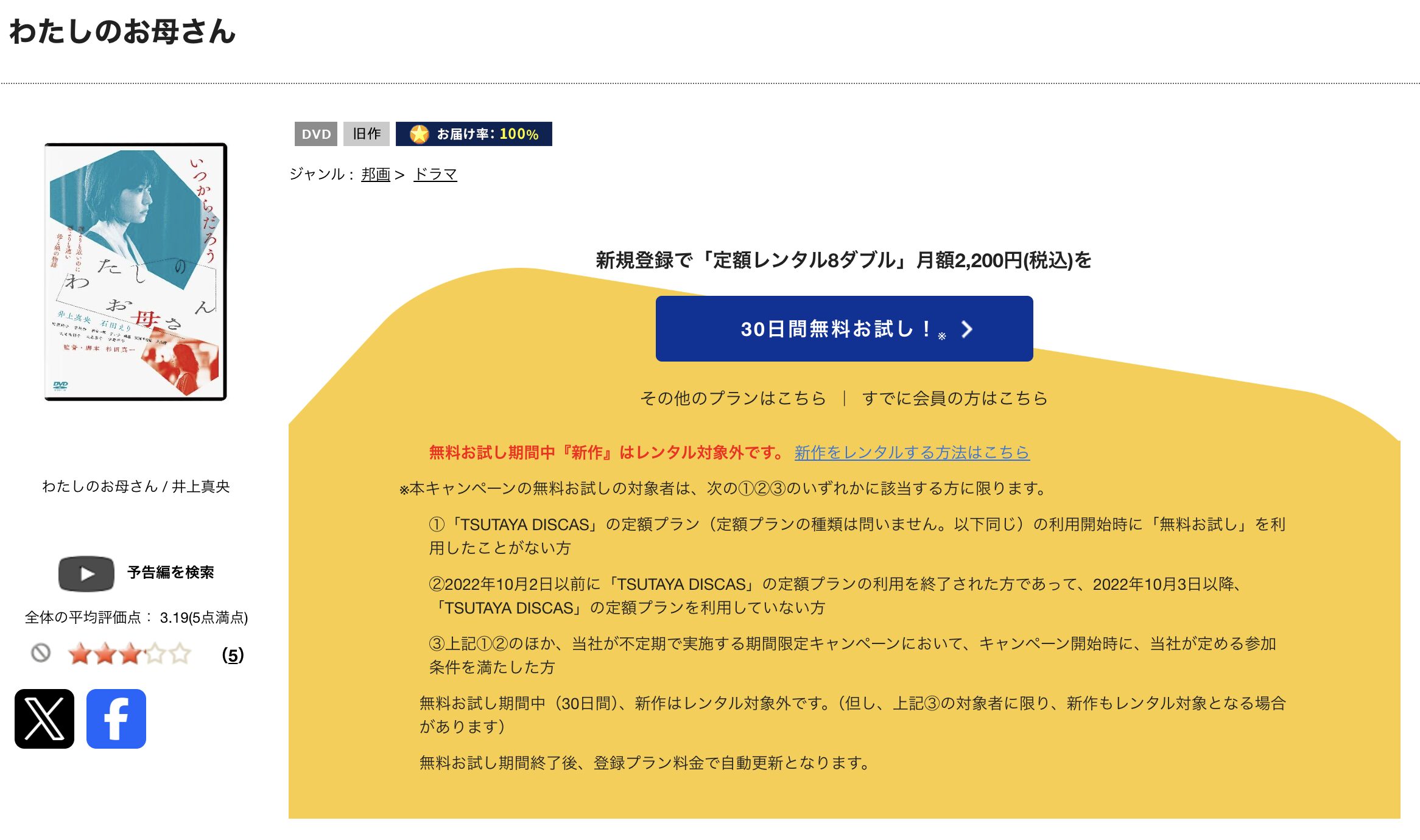Click the ①「TSUTAYA DISCAS」 condition paragraph
This screenshot has height=840, width=1420.
(x=857, y=536)
